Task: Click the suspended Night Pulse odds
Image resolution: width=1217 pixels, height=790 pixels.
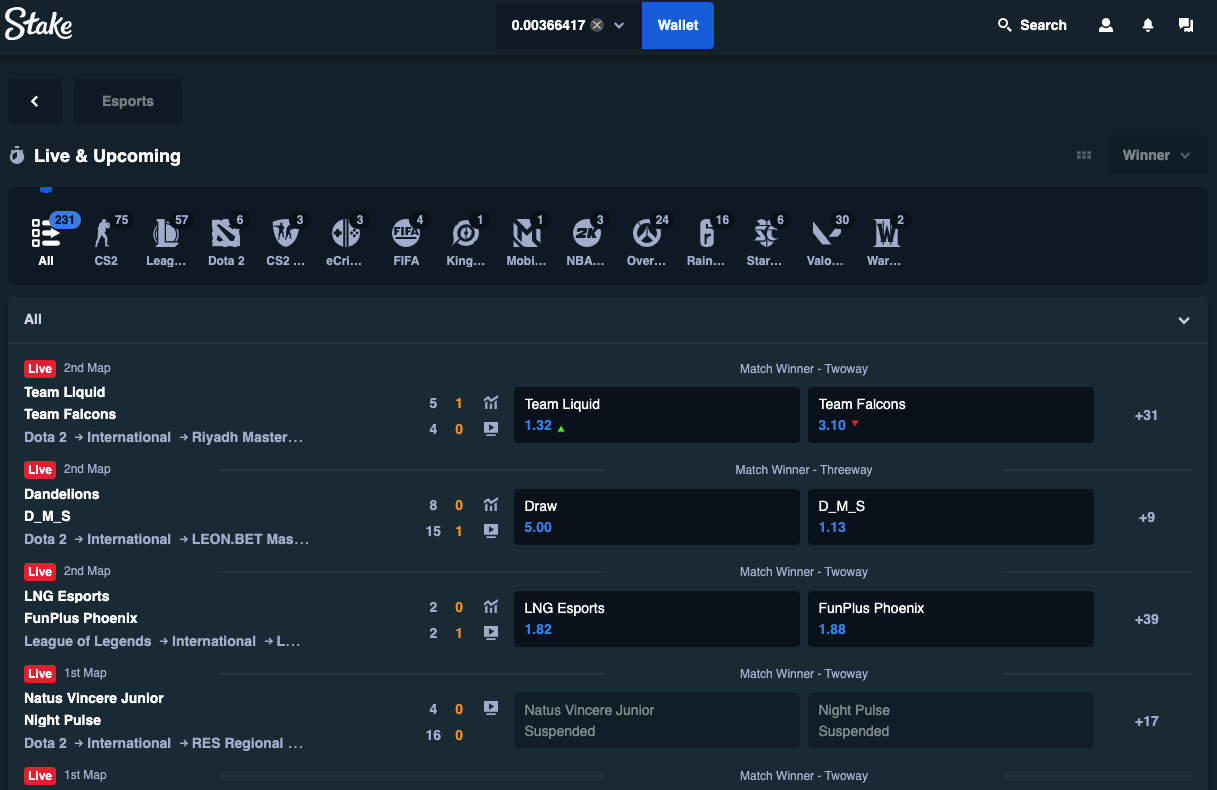Action: pyautogui.click(x=950, y=721)
